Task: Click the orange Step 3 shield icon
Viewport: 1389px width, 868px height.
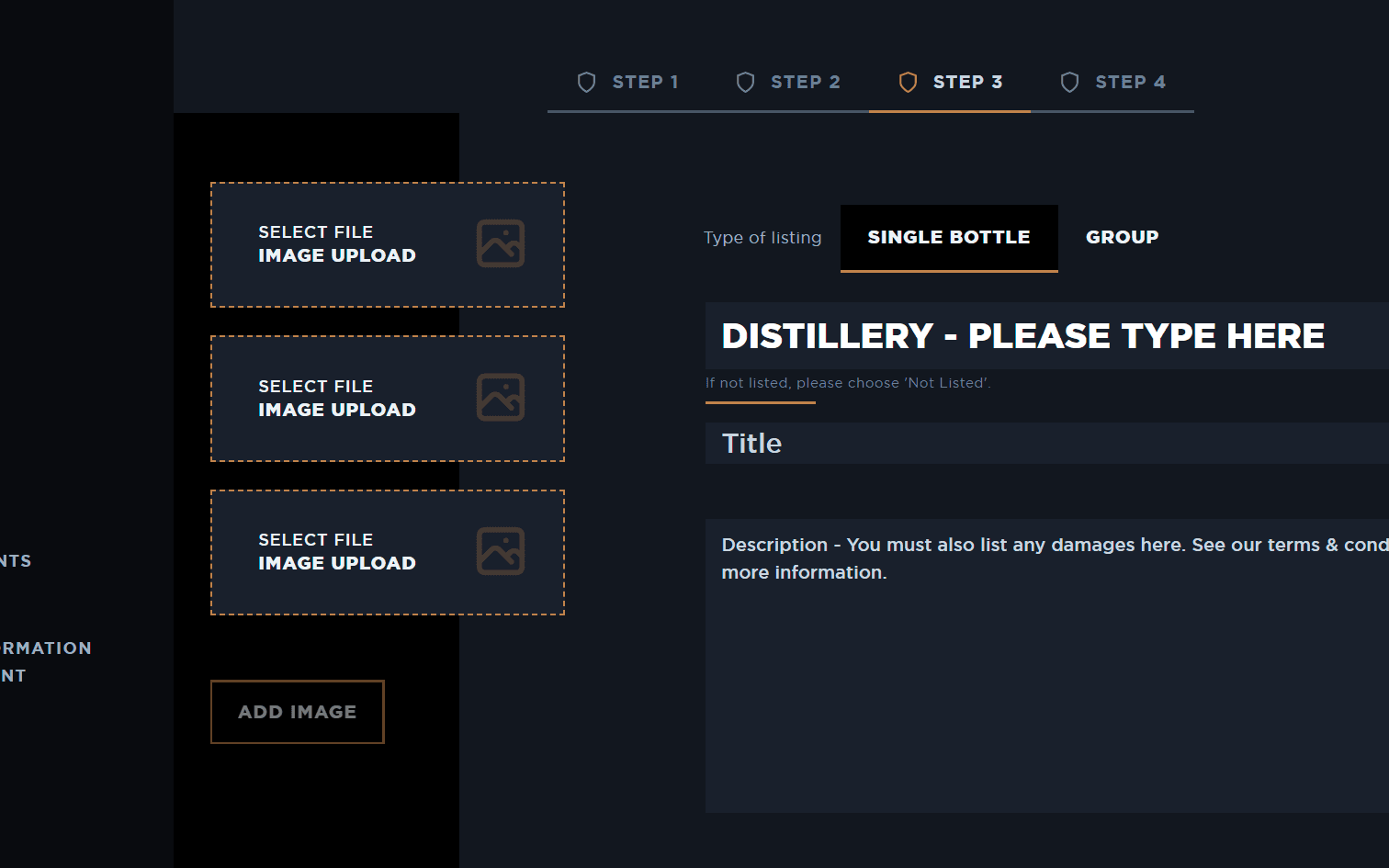Action: pyautogui.click(x=908, y=83)
